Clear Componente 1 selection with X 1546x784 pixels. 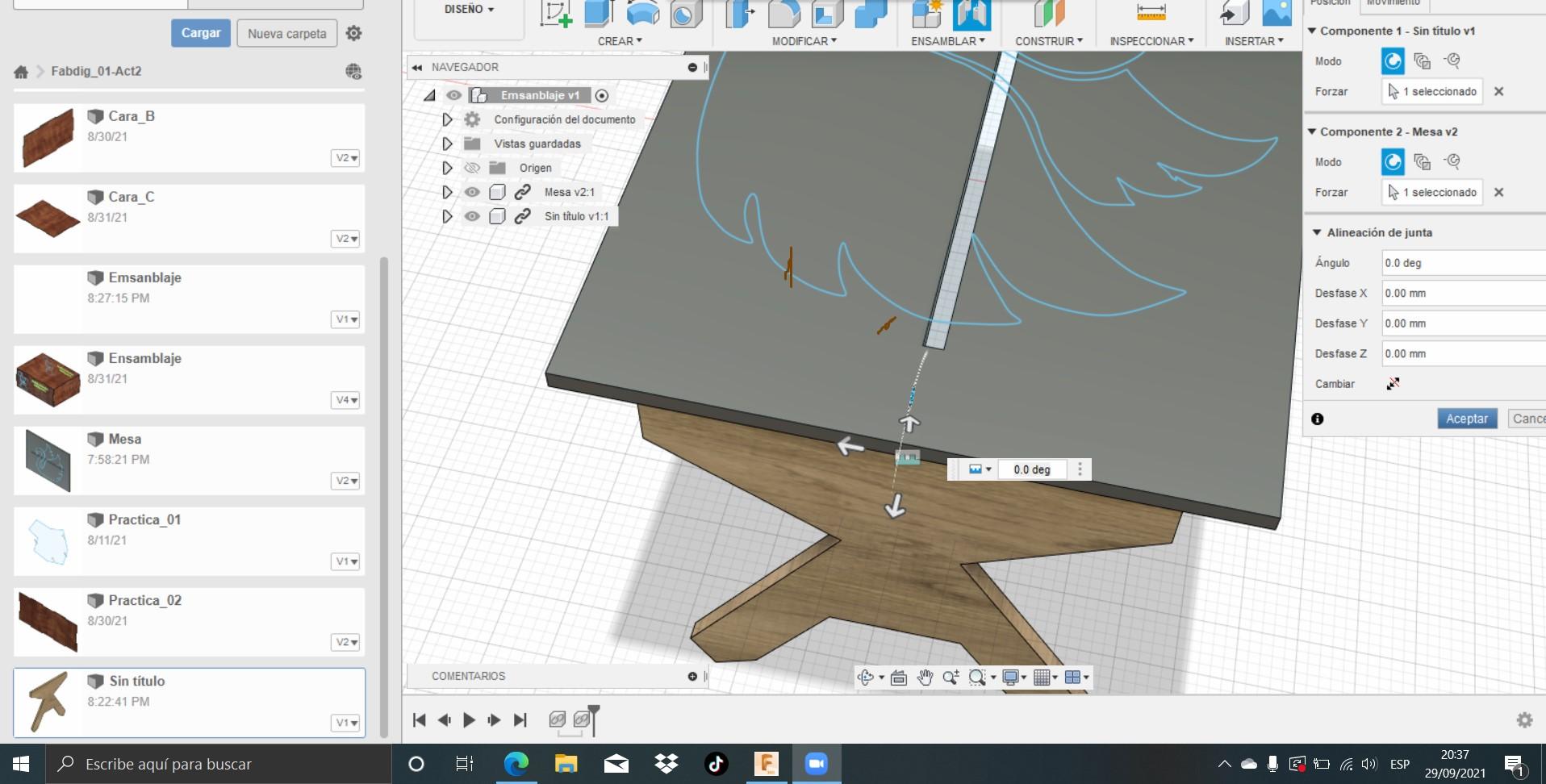1498,92
